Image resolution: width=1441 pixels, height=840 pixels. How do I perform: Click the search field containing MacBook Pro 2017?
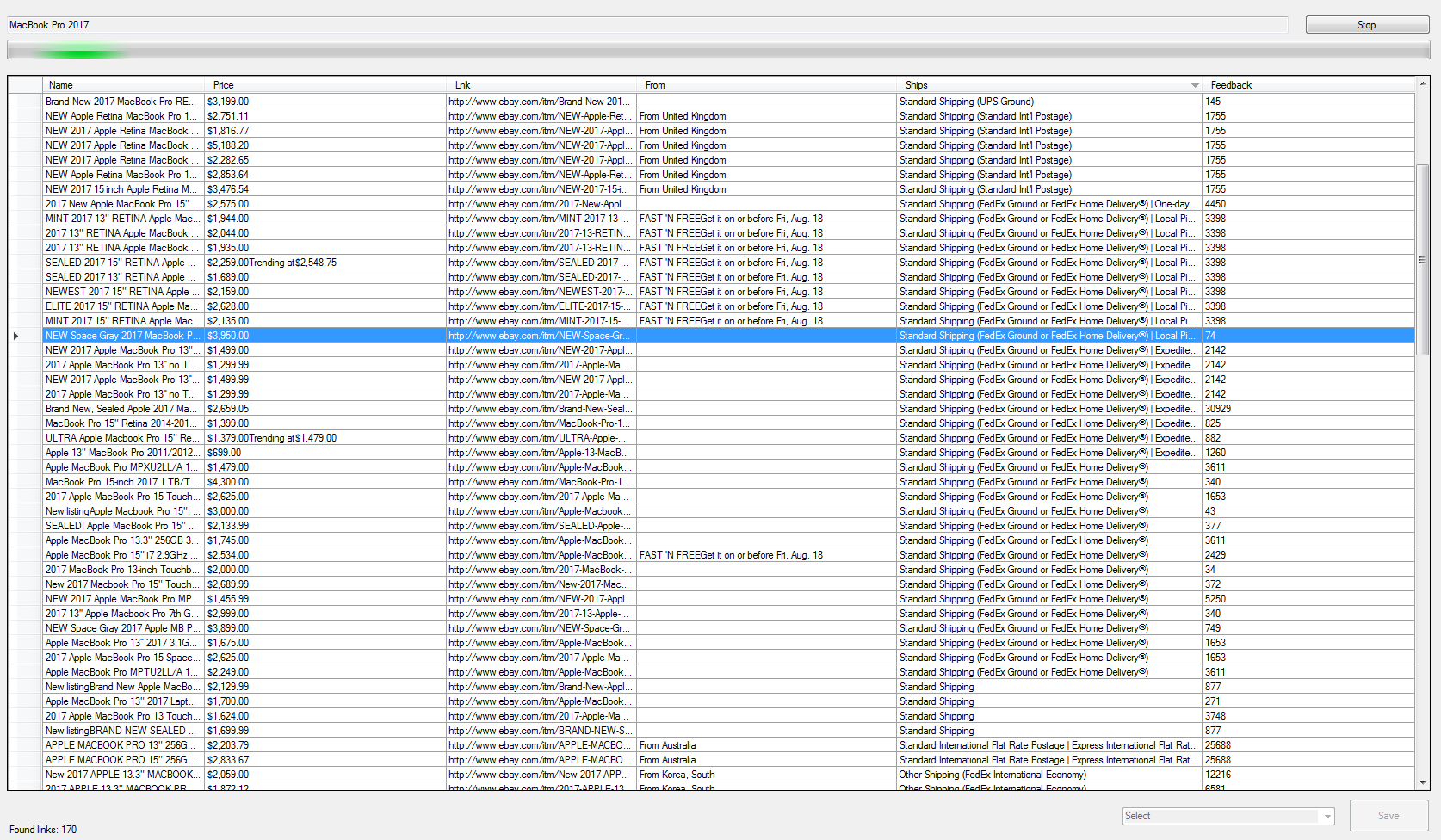(647, 25)
